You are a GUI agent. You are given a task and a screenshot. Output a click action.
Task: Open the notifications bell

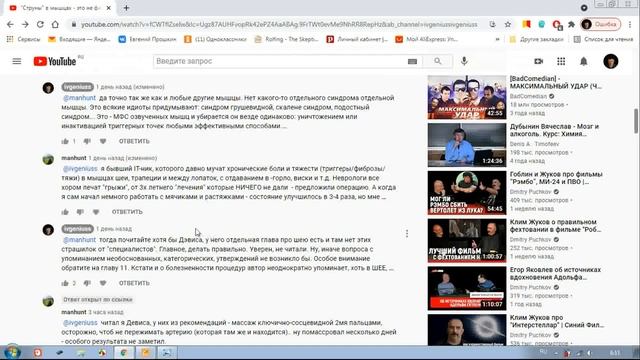tap(584, 61)
